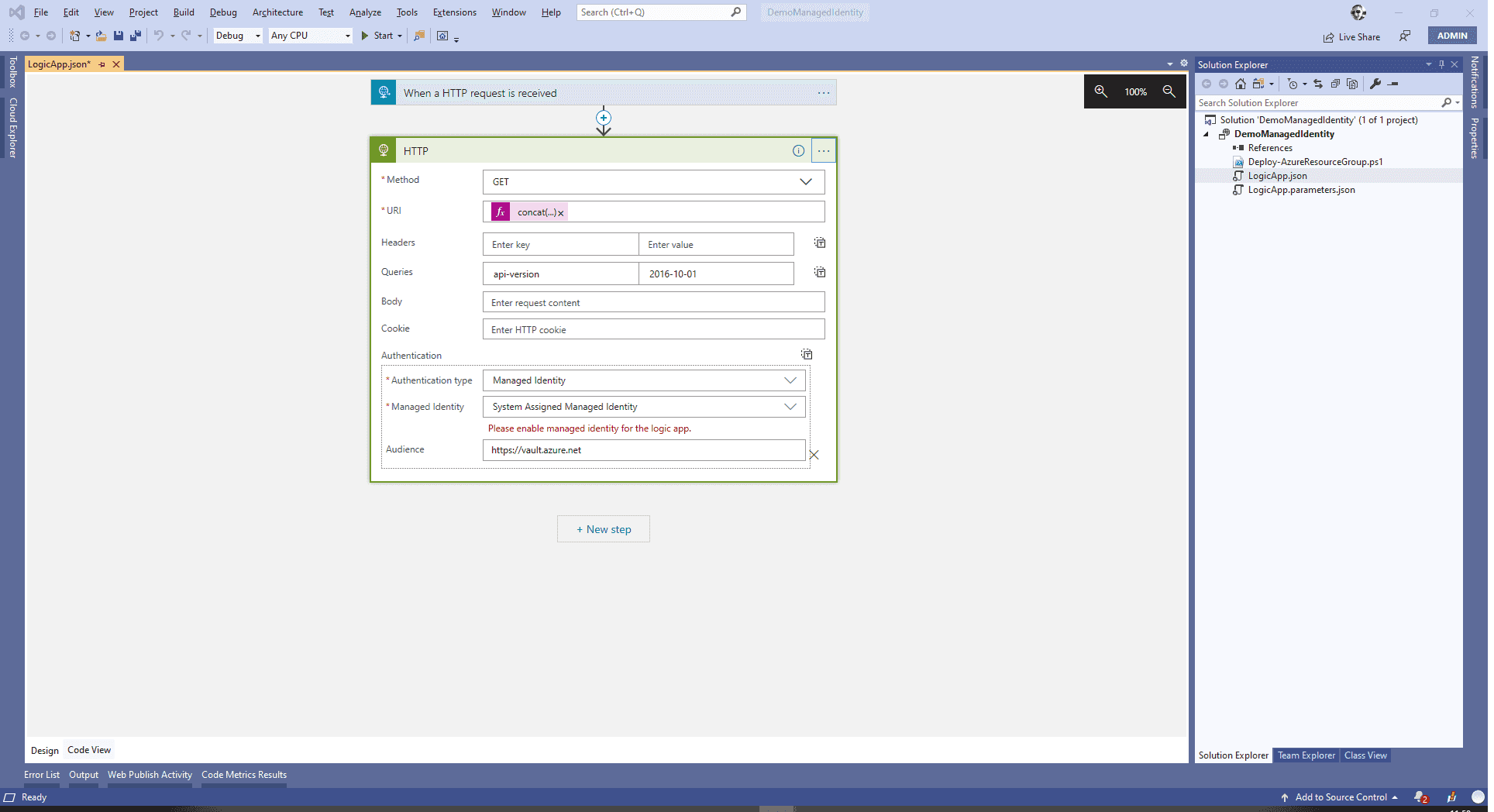Screen dimensions: 1494x812
Task: Open the Toolbox side panel
Action: [12, 72]
